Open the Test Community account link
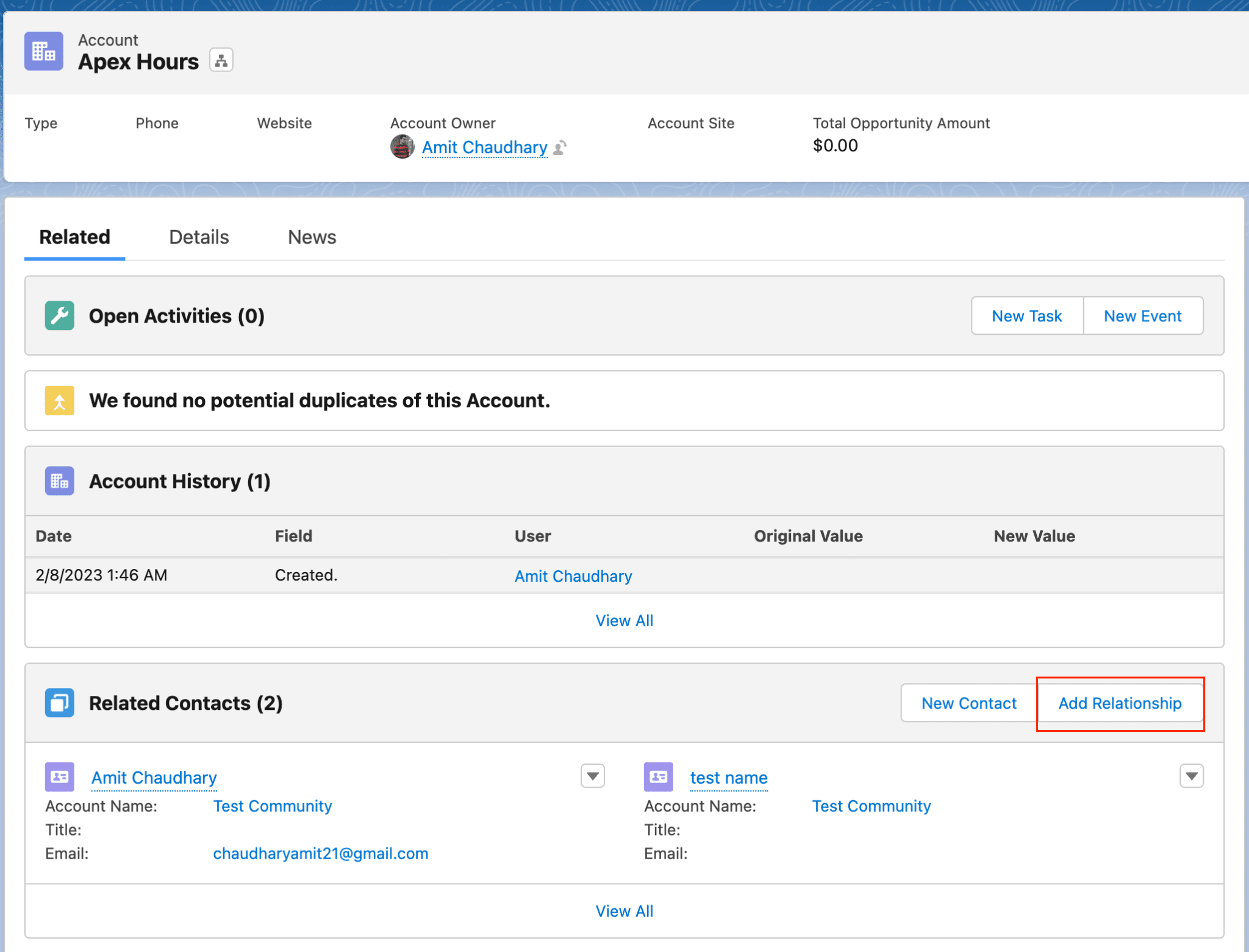1249x952 pixels. (273, 806)
